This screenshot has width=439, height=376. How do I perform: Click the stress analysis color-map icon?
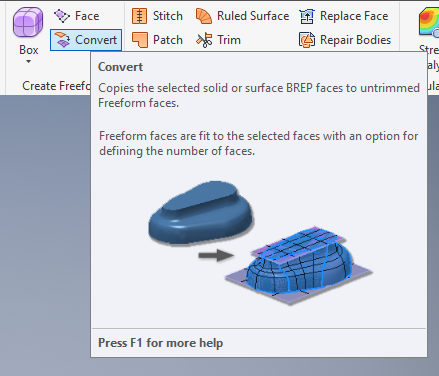(429, 23)
